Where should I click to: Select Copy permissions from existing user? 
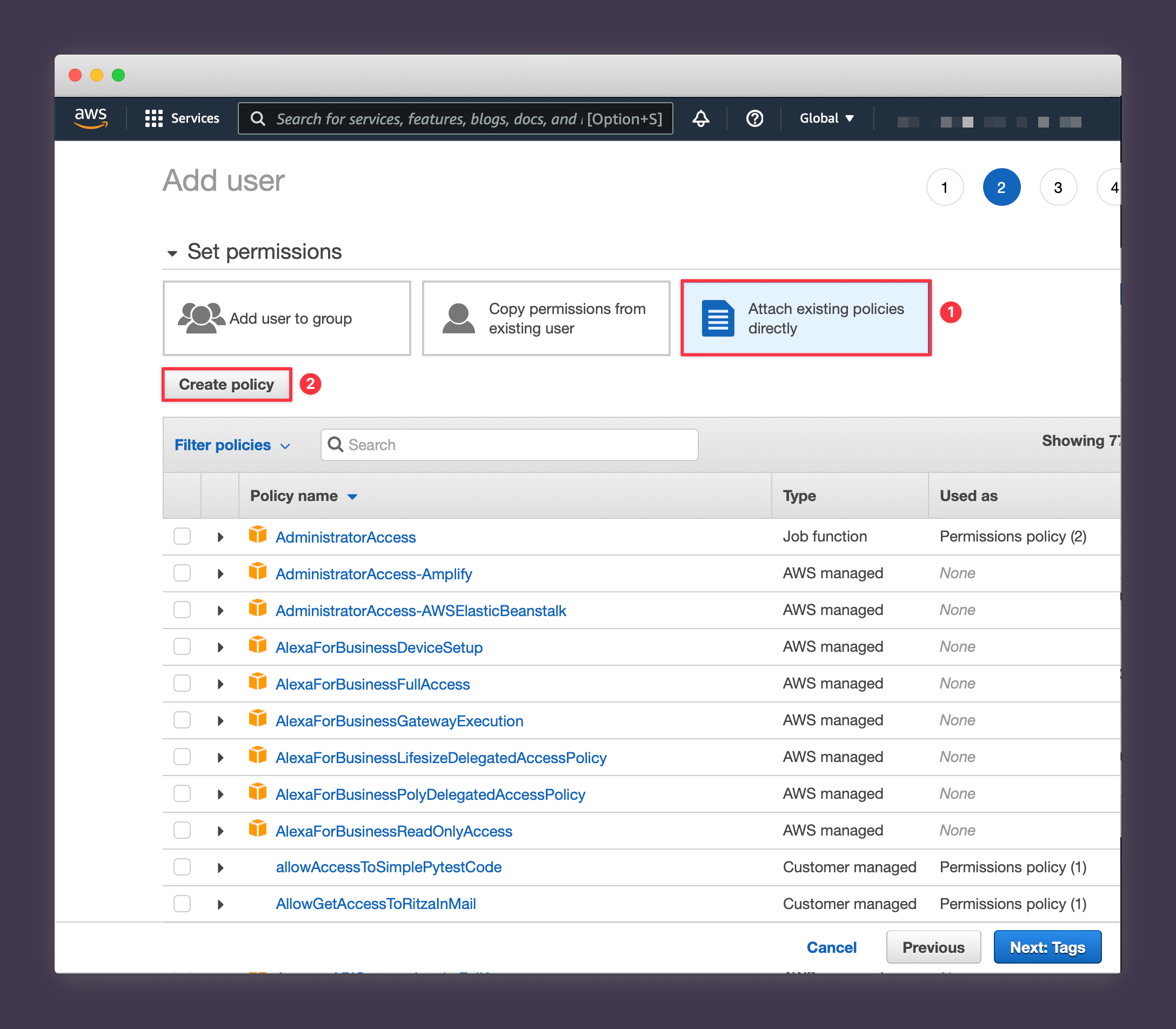point(546,318)
